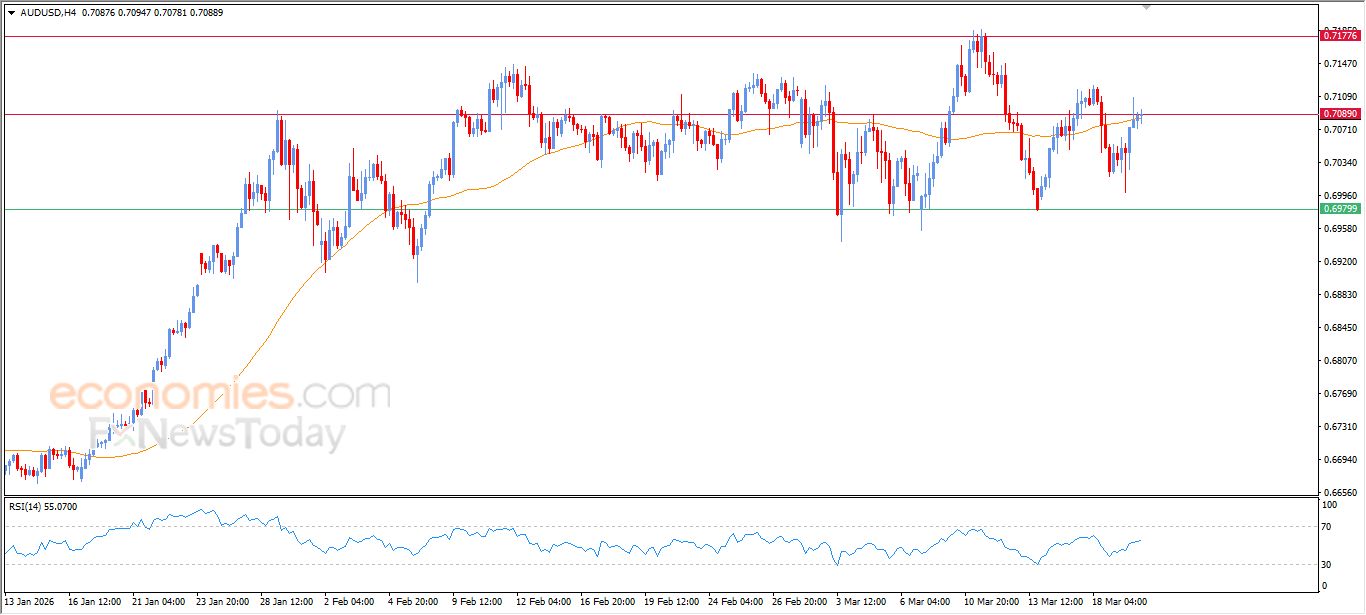The width and height of the screenshot is (1366, 615).
Task: Click the chart shift triangle marker at top
Action: coord(1146,7)
